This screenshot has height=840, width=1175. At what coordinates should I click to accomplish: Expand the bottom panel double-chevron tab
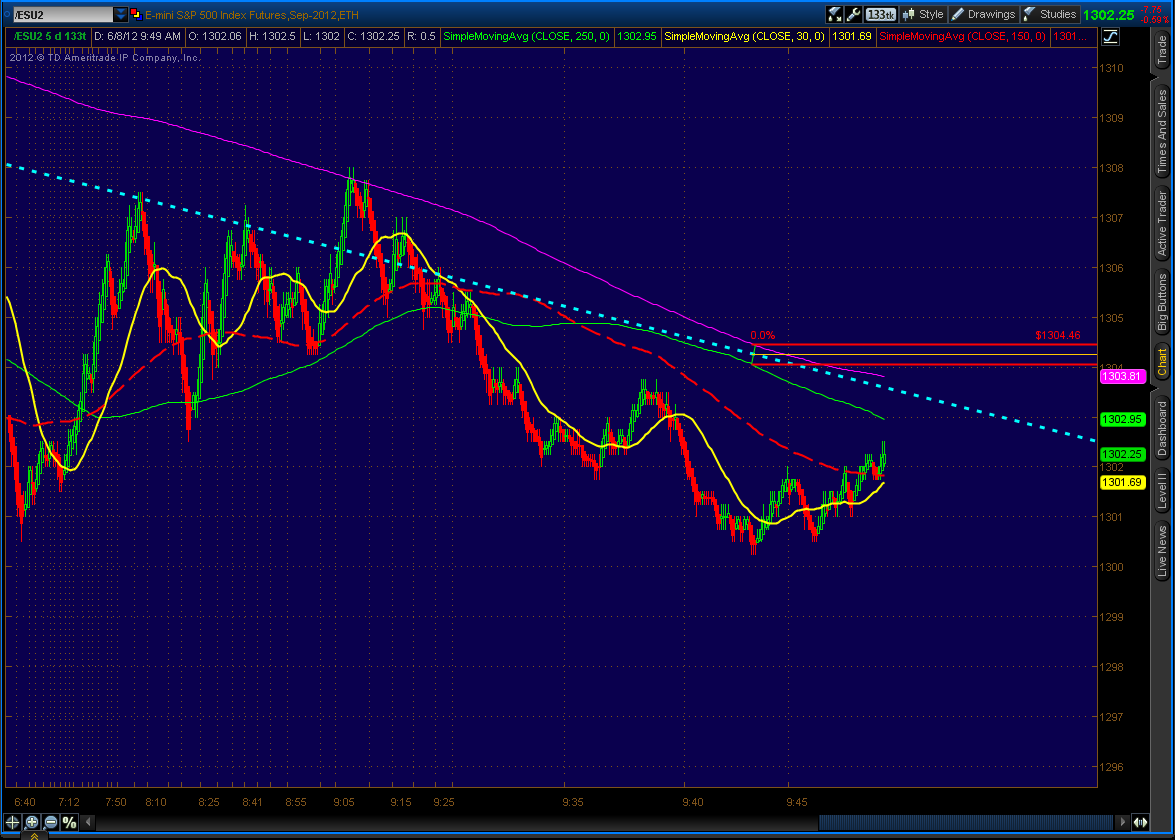tap(34, 836)
